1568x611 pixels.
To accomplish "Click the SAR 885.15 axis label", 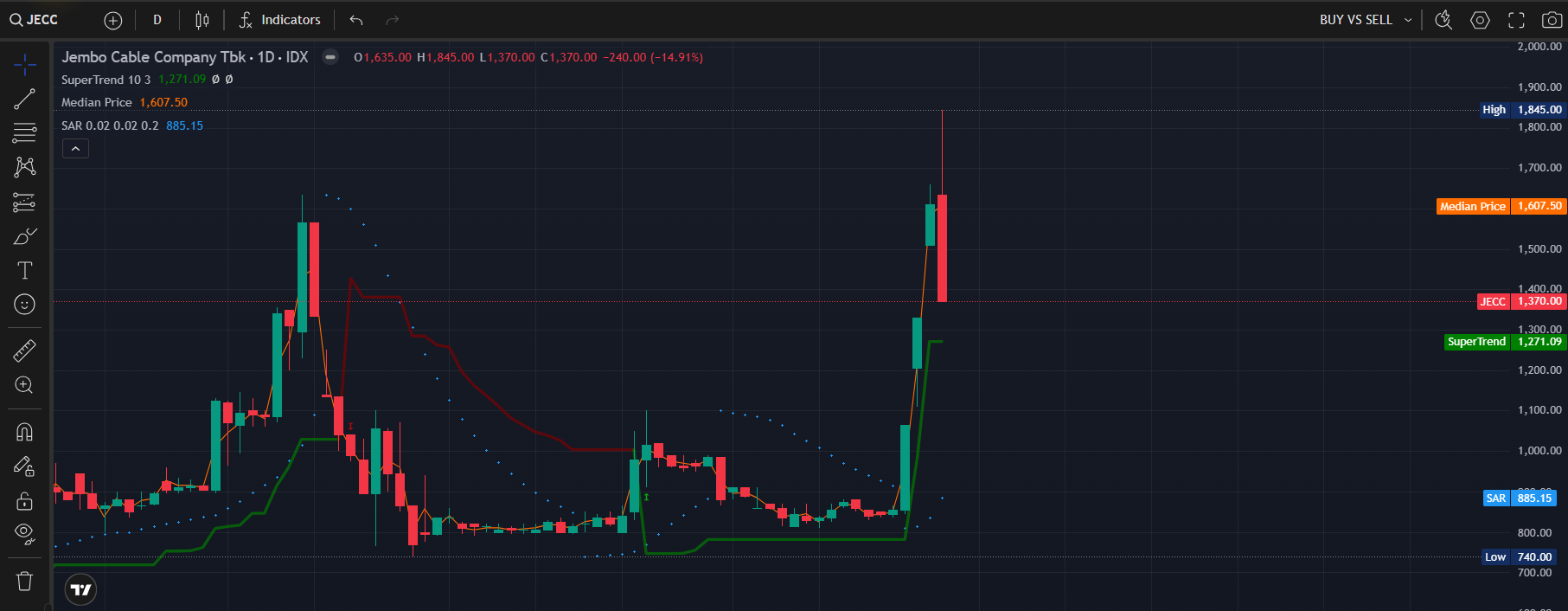I will pyautogui.click(x=1520, y=498).
